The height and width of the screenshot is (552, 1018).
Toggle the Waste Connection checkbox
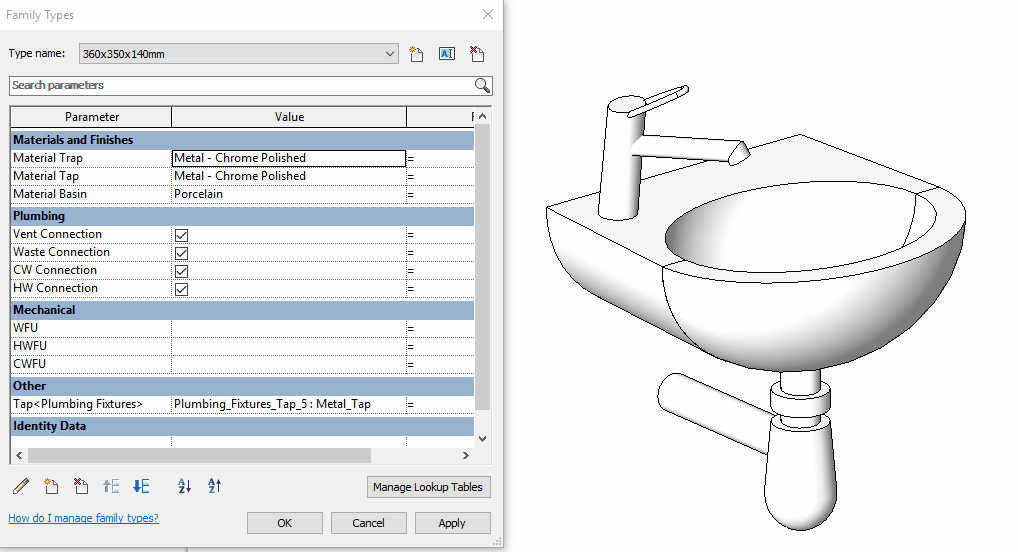click(182, 253)
